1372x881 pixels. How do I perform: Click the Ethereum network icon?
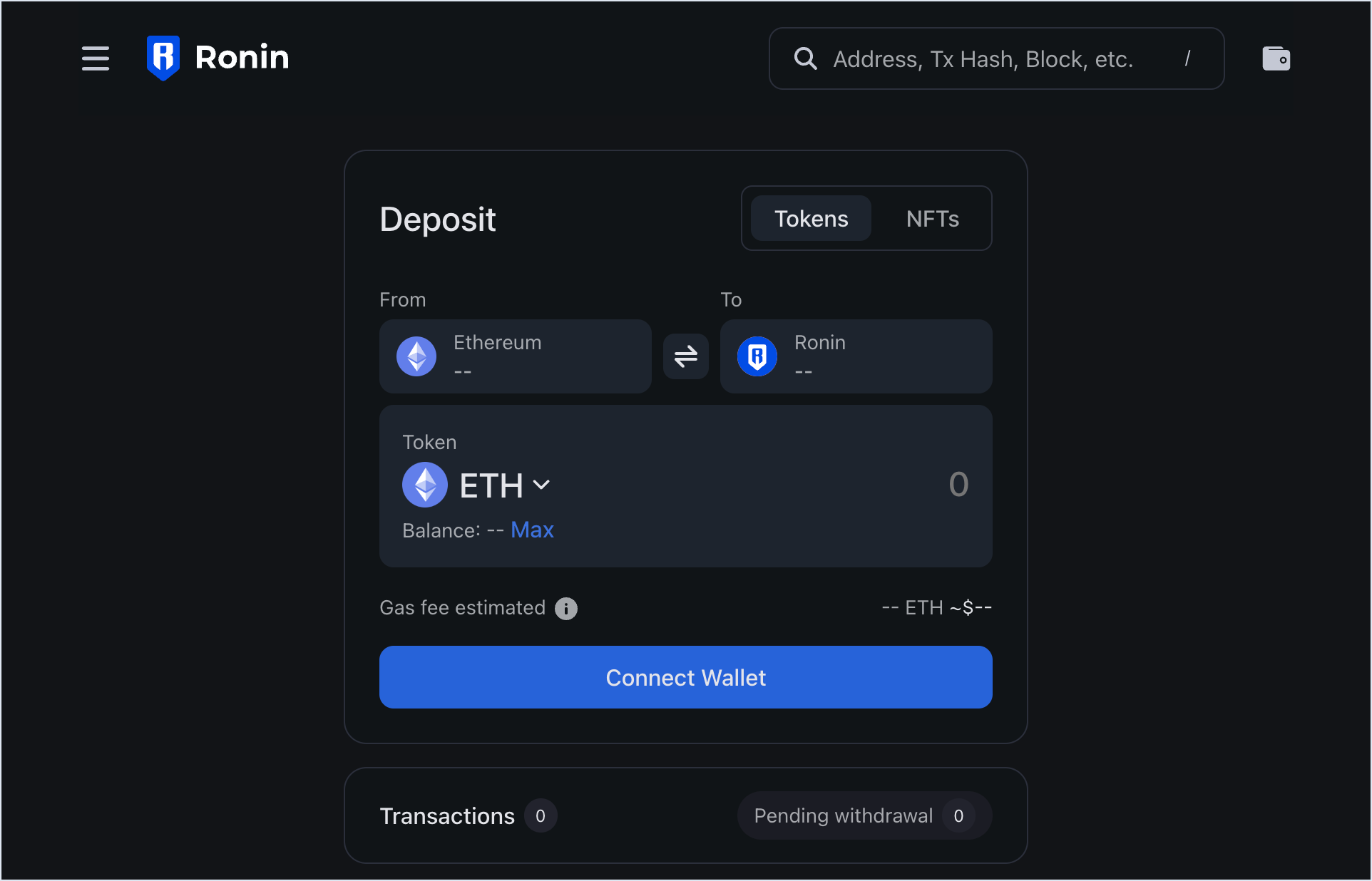coord(416,356)
